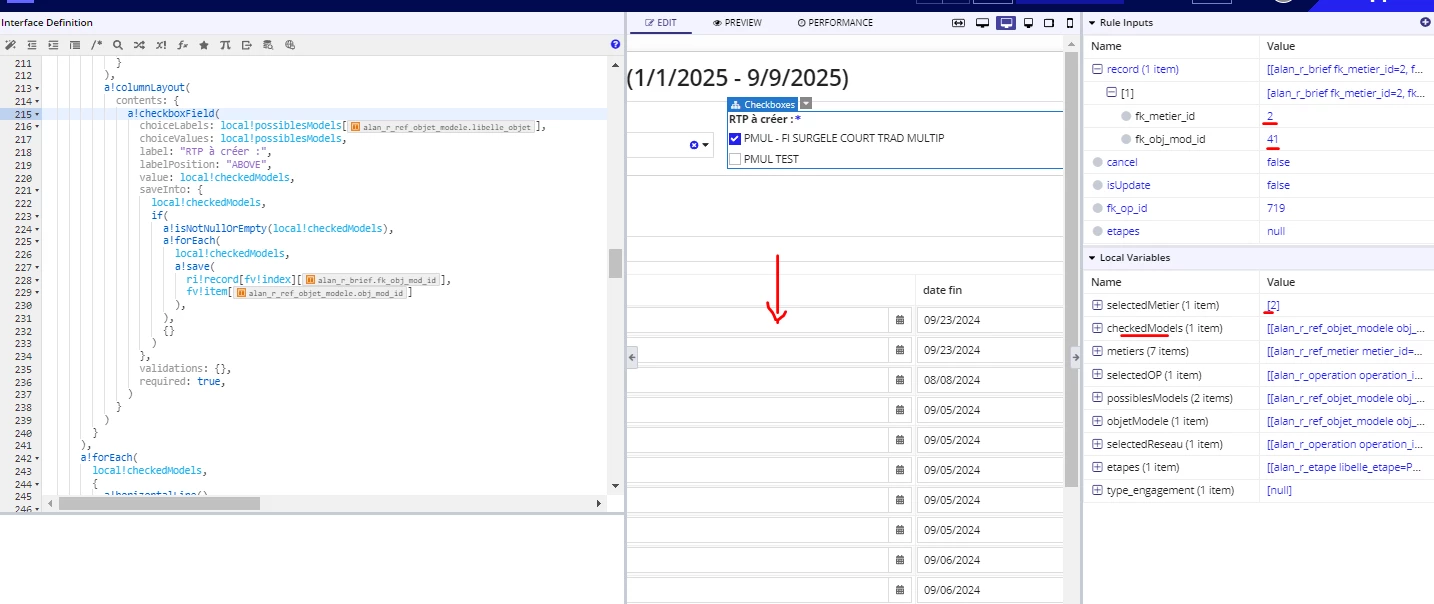Open calendar for date 08/08/2024
1434x604 pixels.
click(900, 380)
